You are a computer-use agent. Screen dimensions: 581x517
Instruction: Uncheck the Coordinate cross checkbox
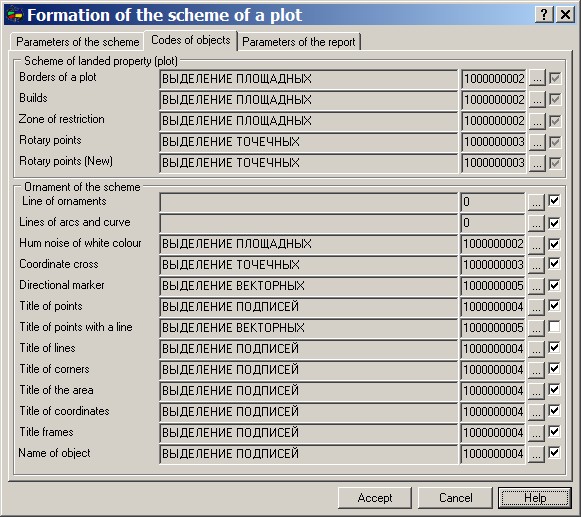pos(554,264)
